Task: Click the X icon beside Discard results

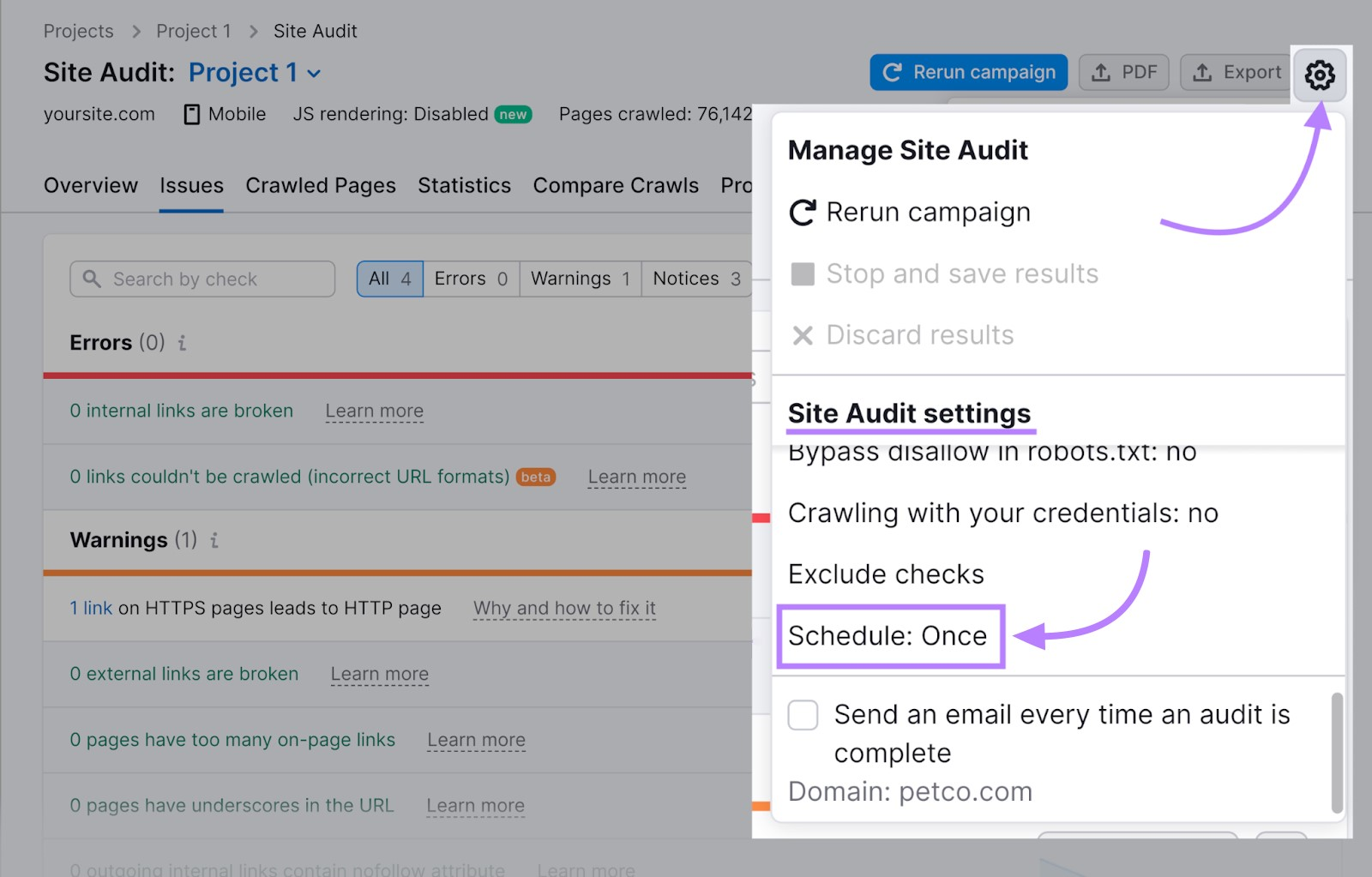Action: 802,335
